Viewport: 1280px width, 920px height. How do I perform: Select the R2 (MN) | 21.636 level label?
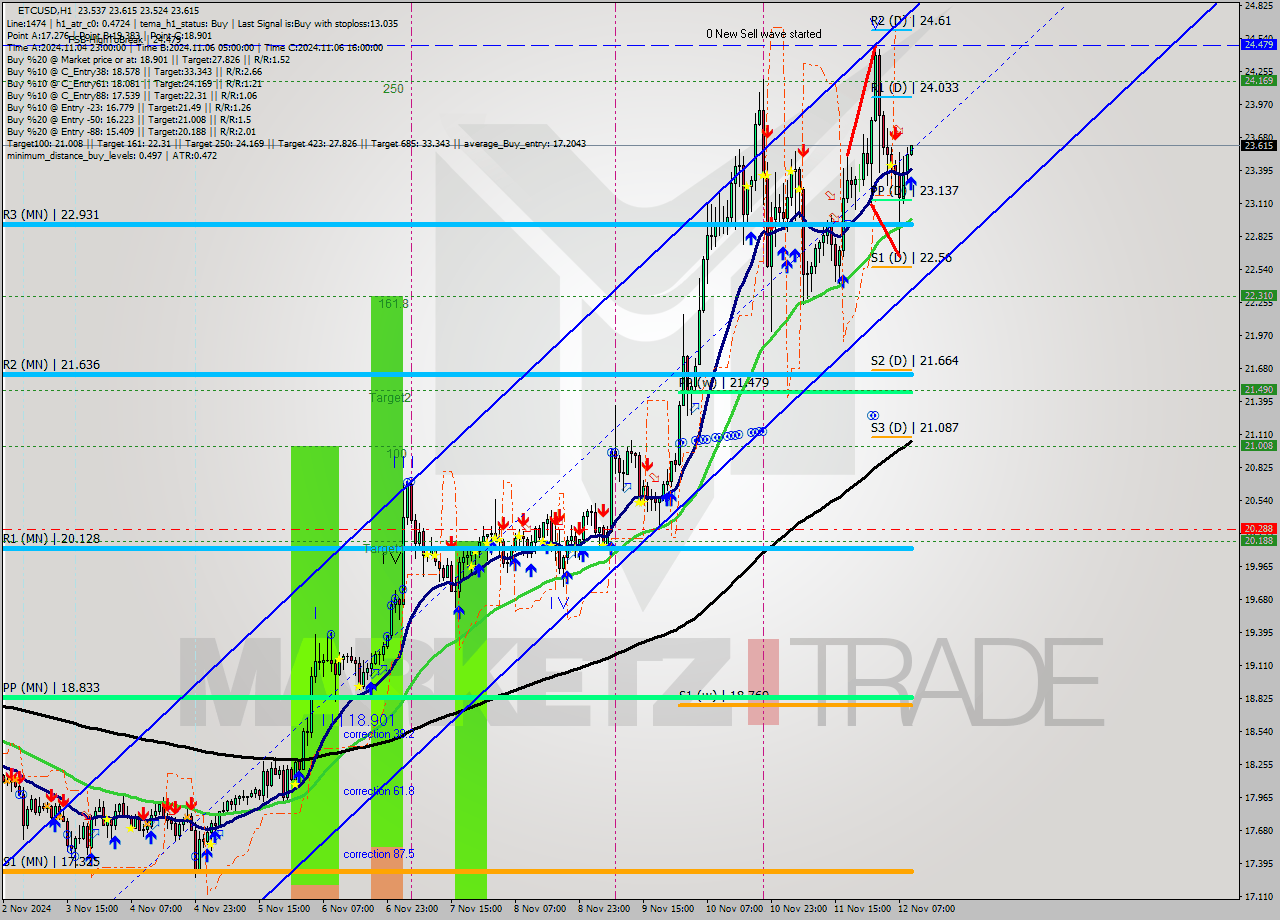49,364
